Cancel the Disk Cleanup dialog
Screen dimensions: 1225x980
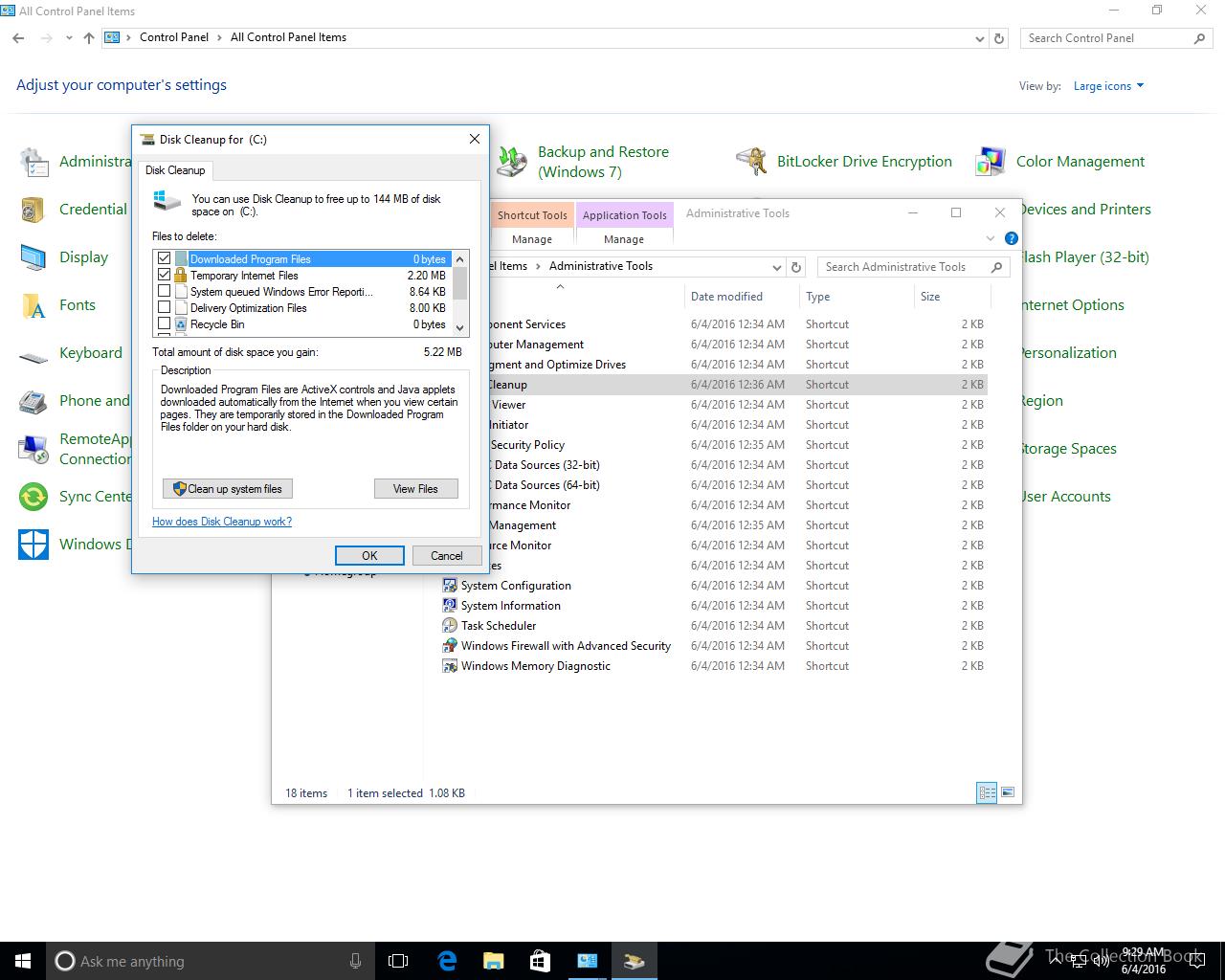pos(447,556)
